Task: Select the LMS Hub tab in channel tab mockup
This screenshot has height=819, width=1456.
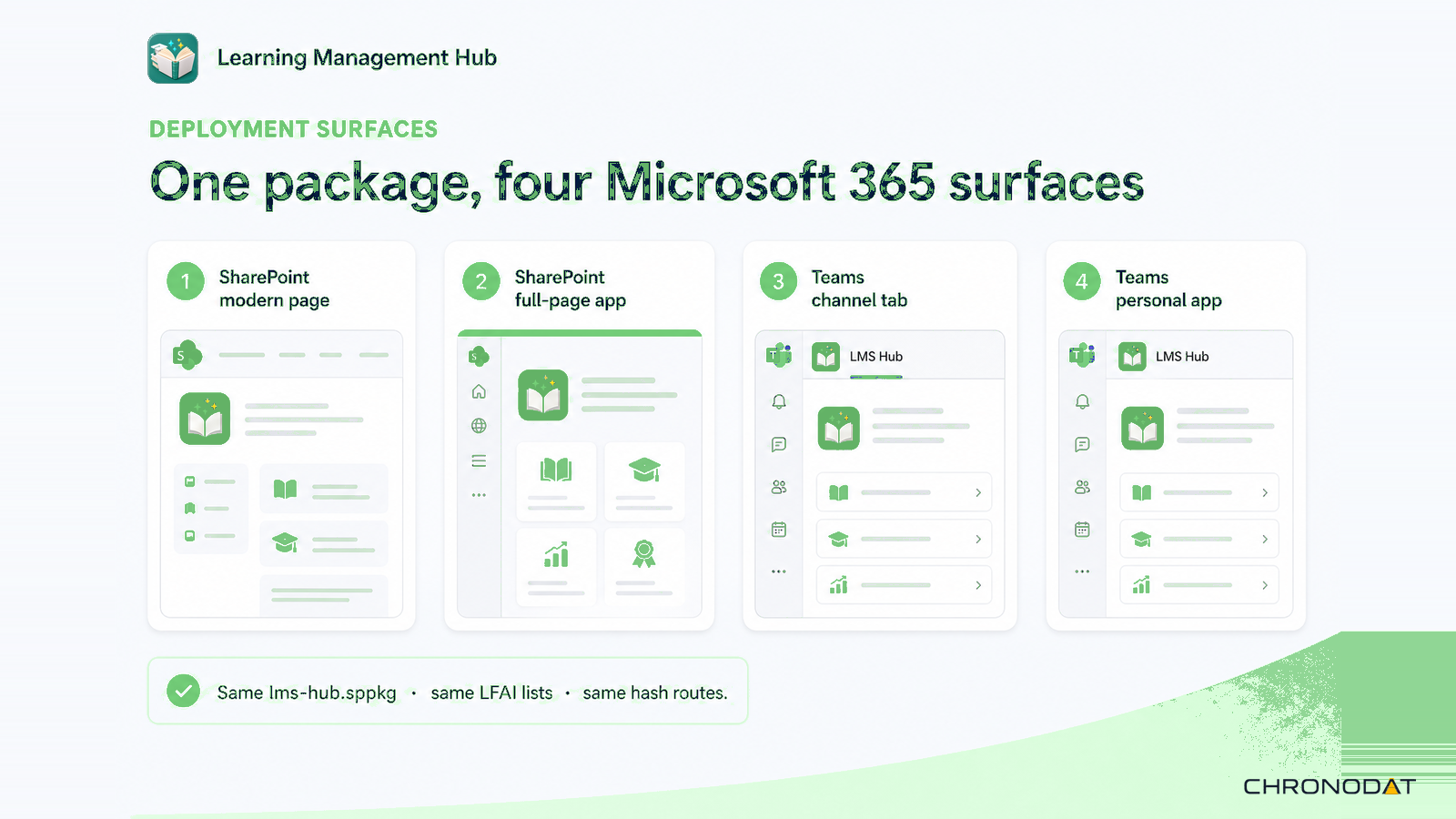Action: click(x=857, y=357)
